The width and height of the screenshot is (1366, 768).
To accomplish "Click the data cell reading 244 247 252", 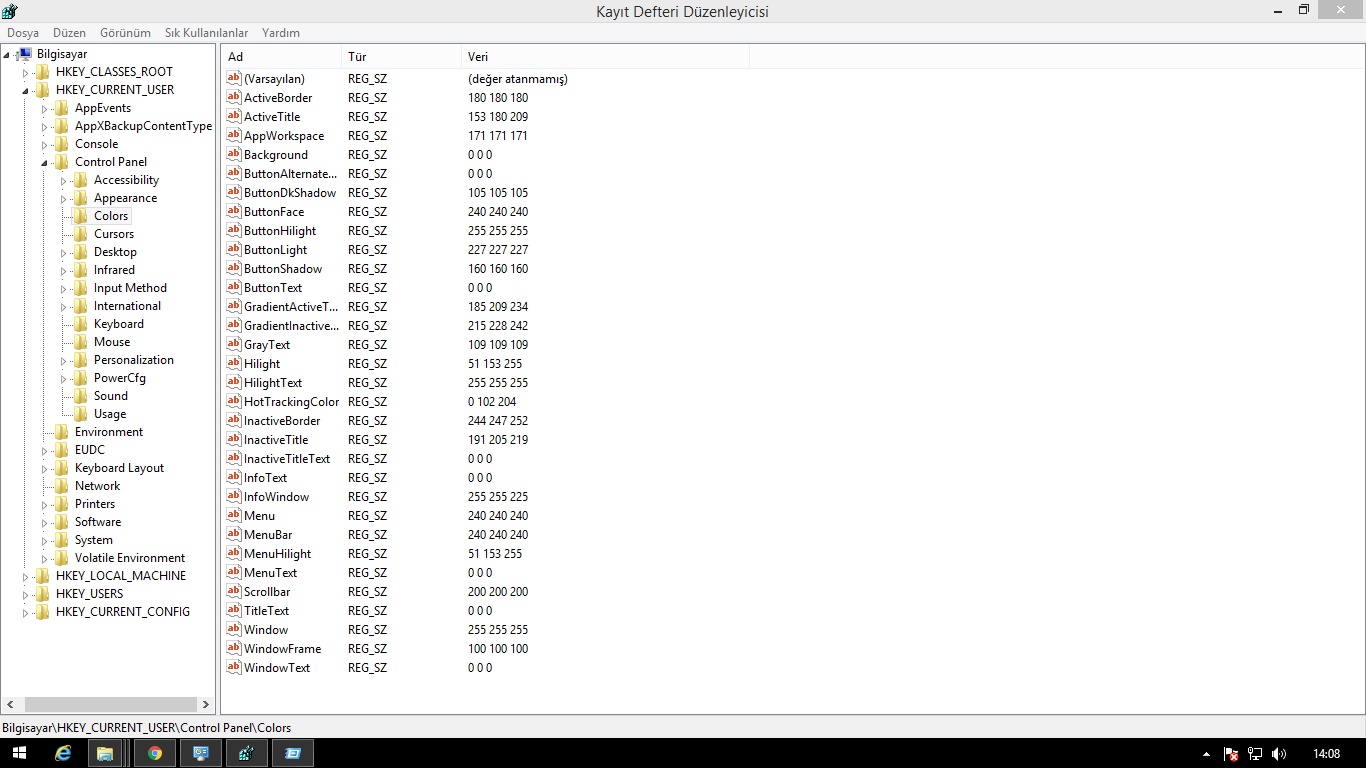I will [498, 421].
